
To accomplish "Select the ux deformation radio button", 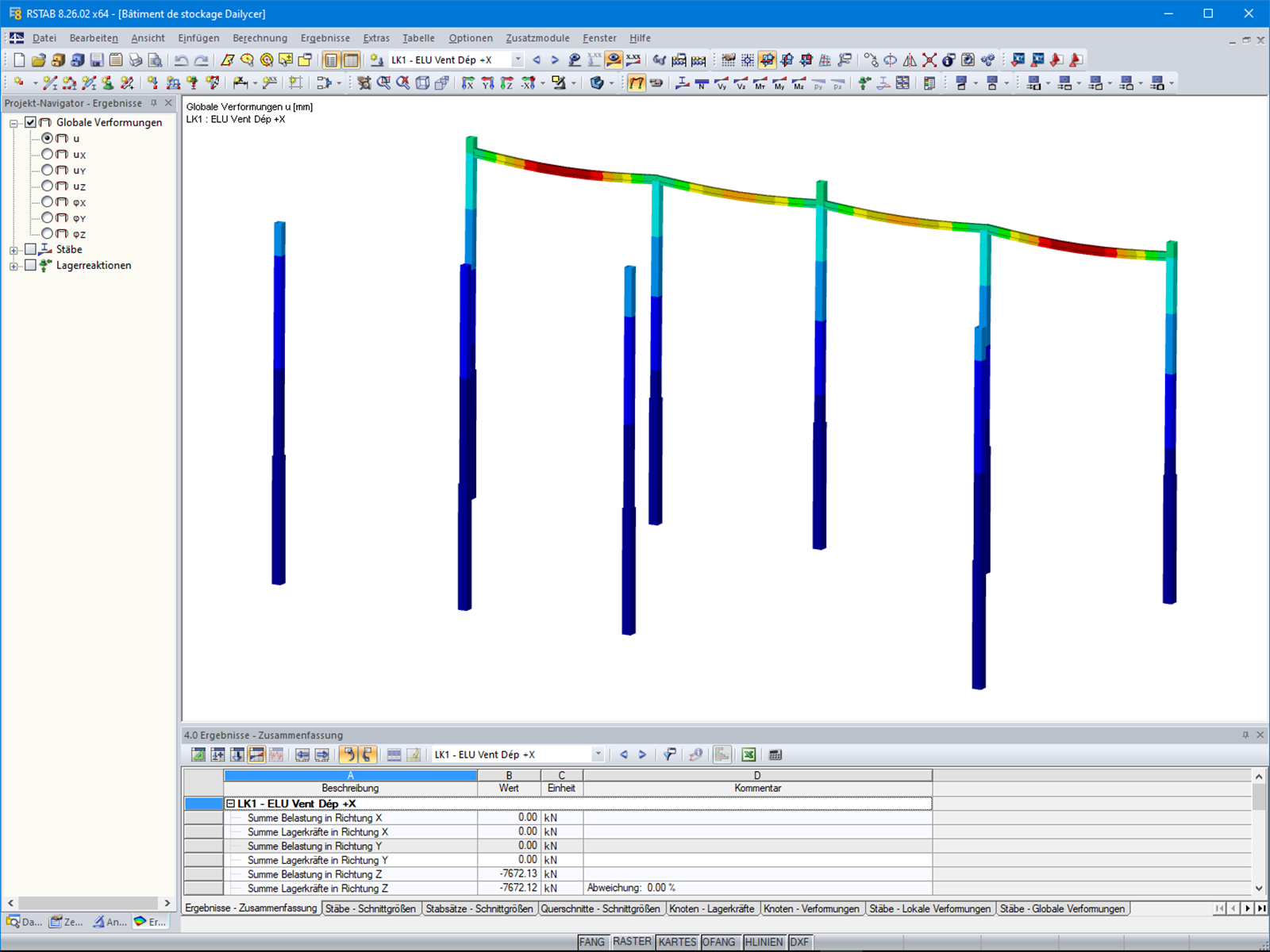I will point(48,154).
